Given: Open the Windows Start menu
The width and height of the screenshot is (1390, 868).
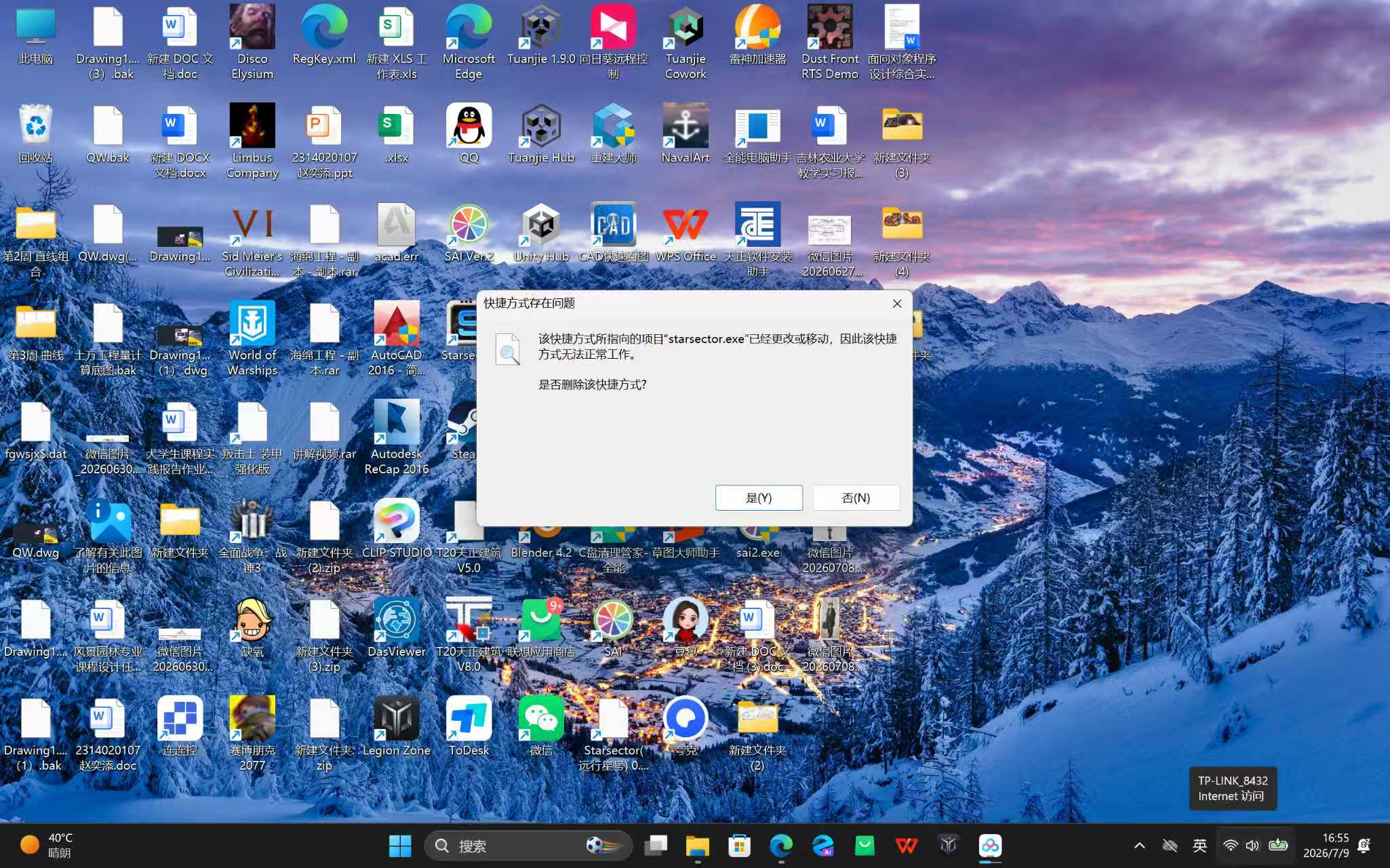Looking at the screenshot, I should point(400,846).
